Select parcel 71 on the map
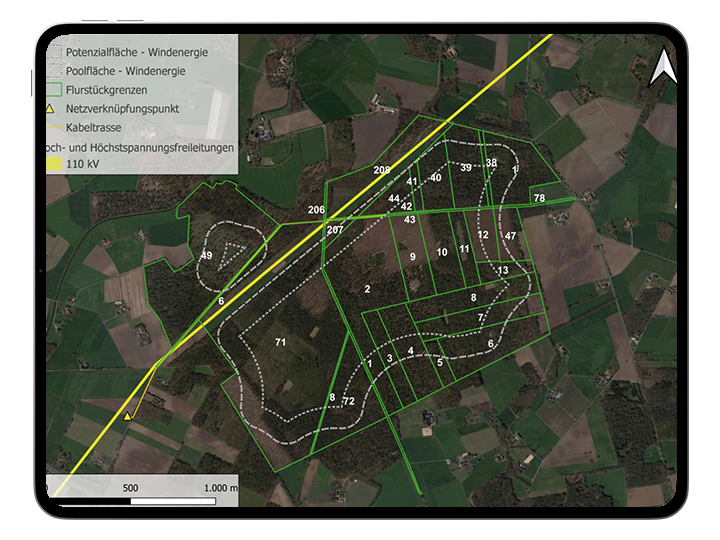This screenshot has height=540, width=720. [281, 343]
